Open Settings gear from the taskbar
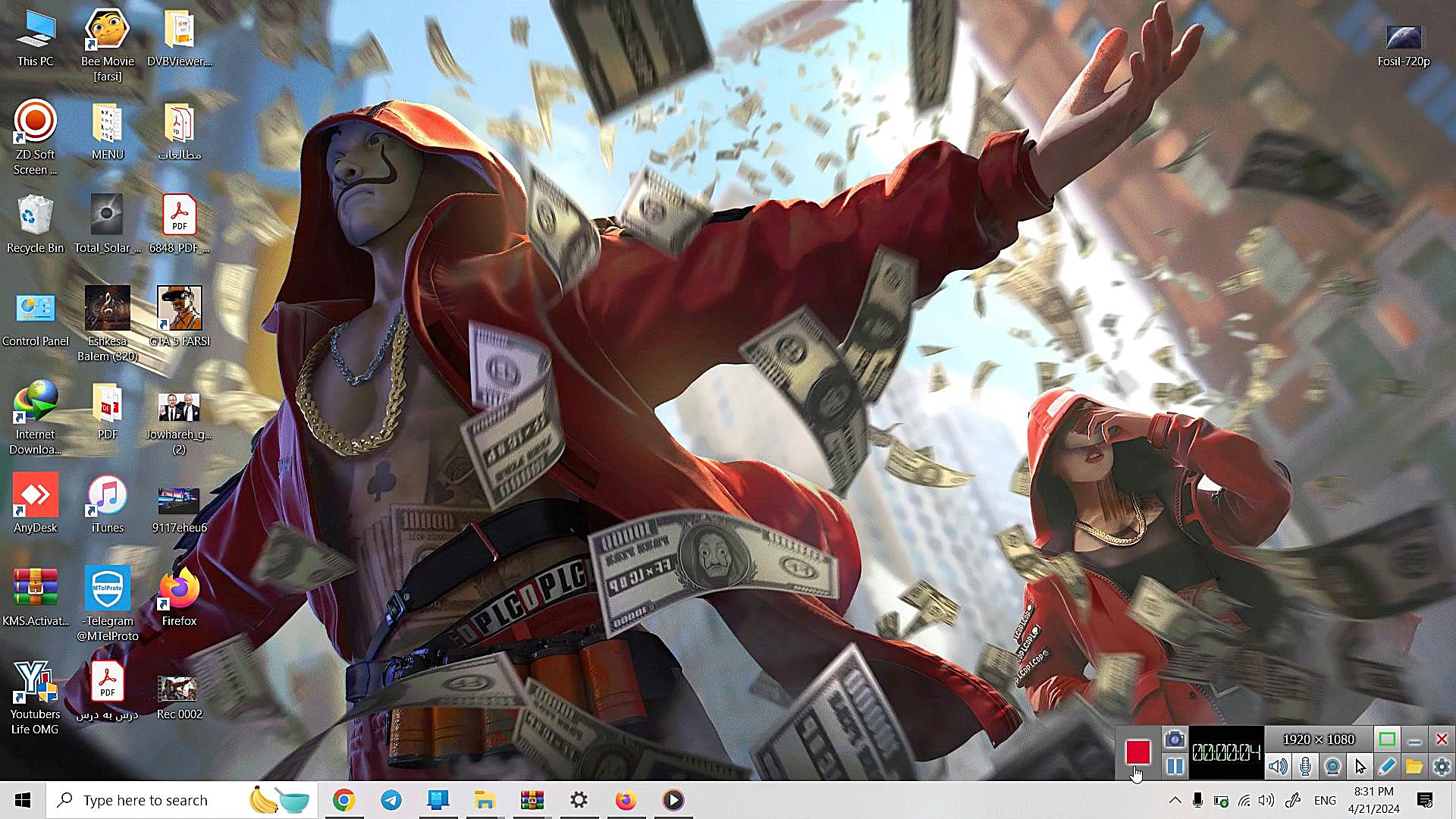The width and height of the screenshot is (1456, 819). click(579, 800)
